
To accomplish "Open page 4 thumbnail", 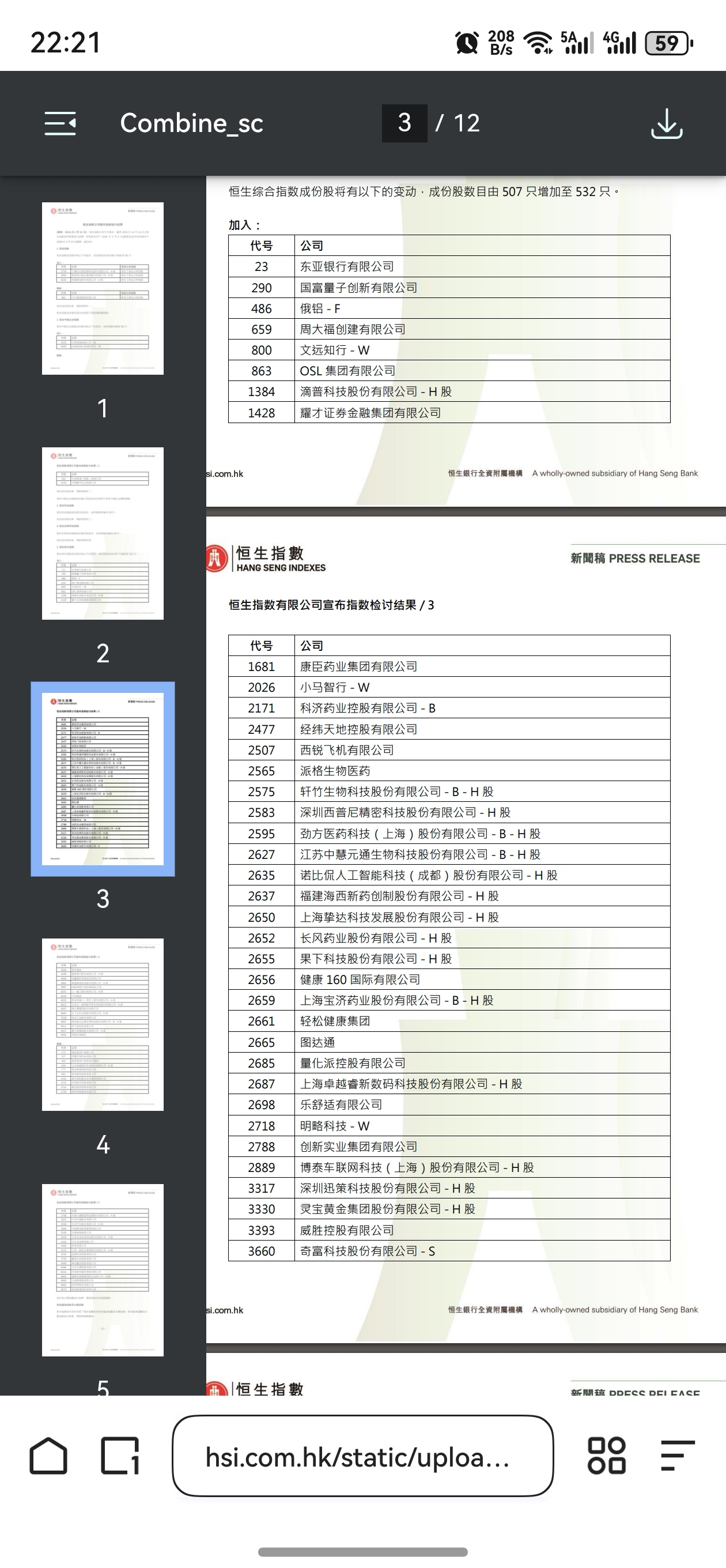I will click(x=103, y=1024).
